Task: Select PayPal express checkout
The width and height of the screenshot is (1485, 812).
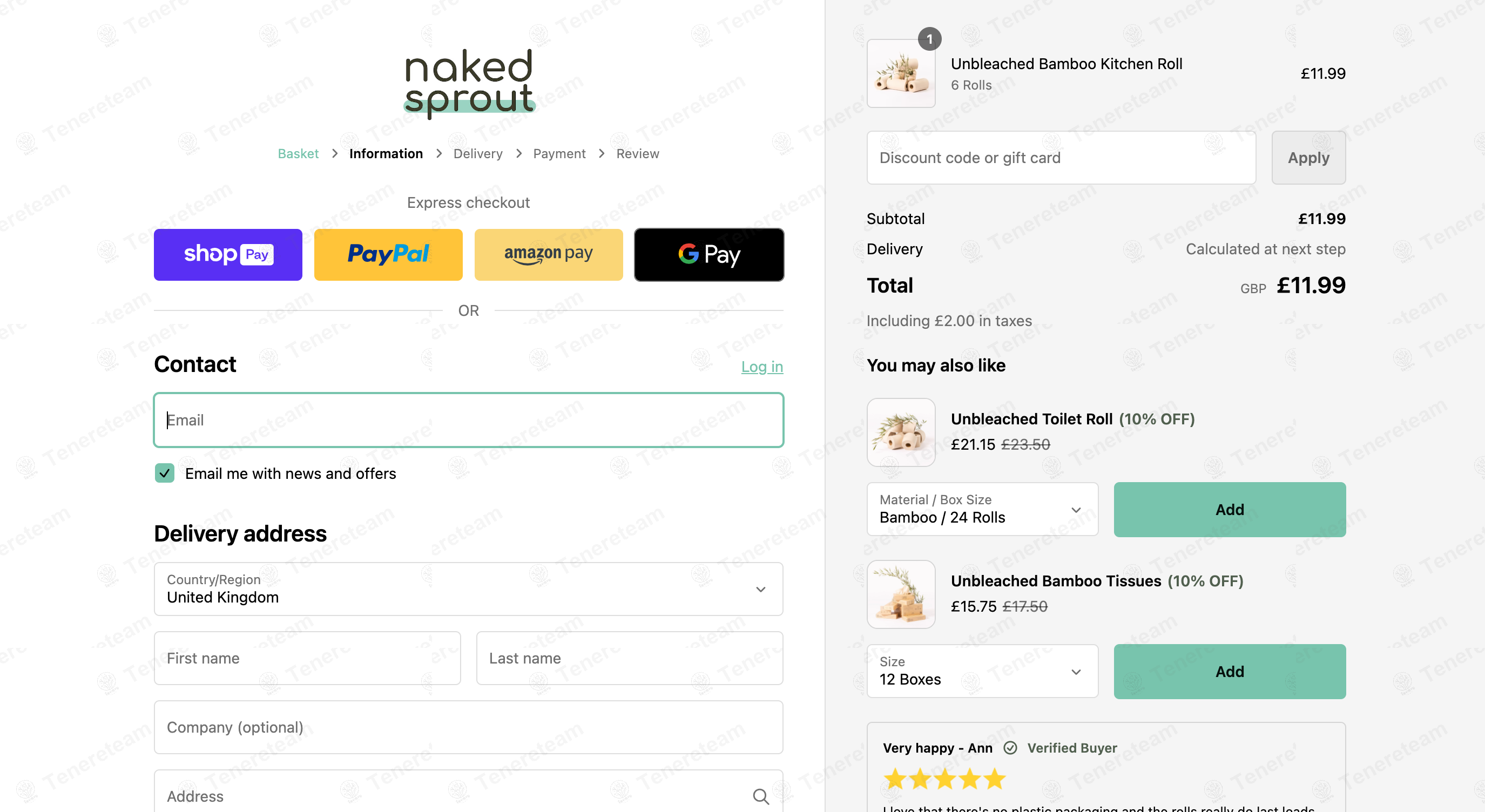Action: 388,254
